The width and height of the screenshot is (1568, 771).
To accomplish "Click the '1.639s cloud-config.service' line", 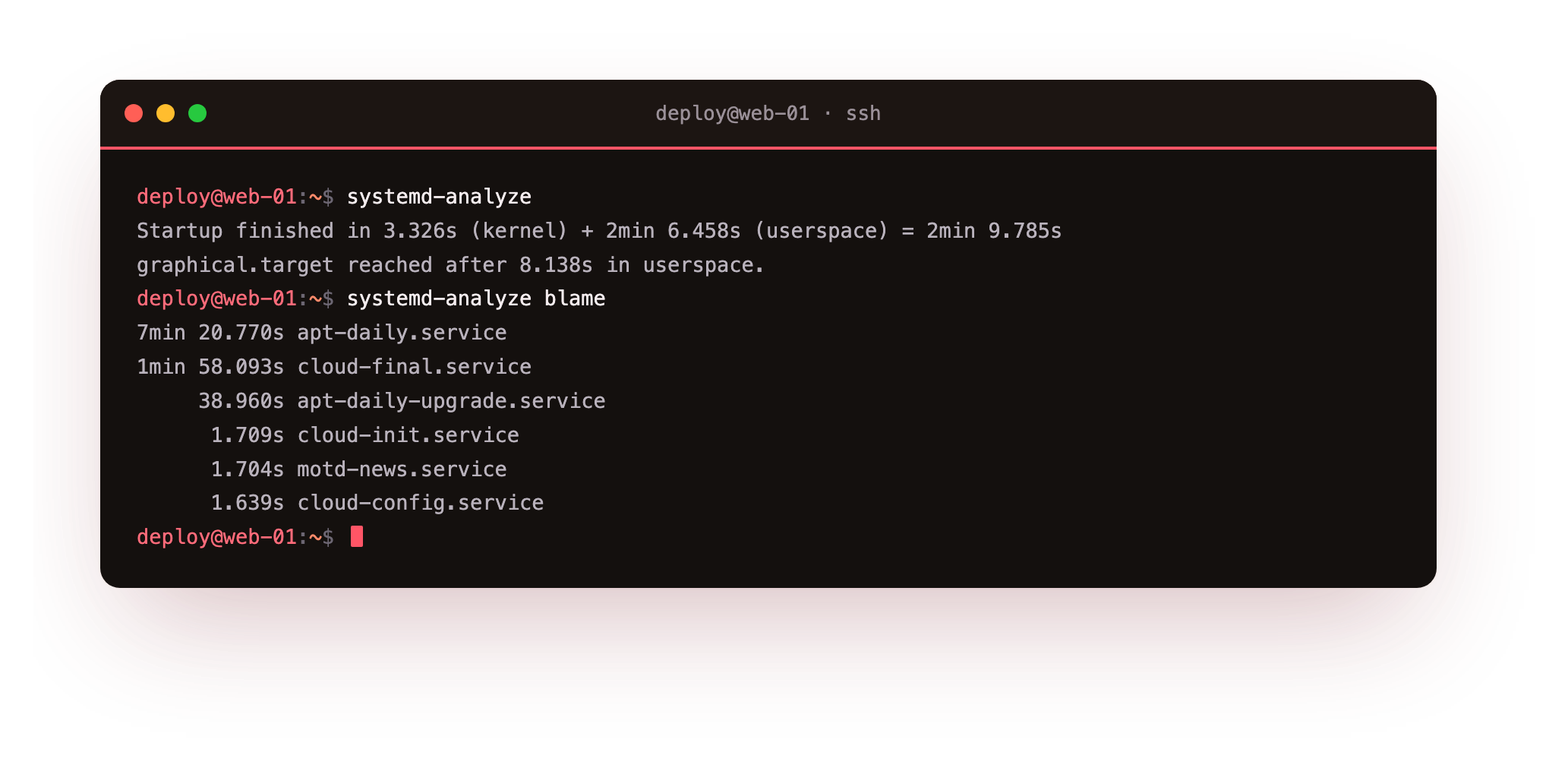I will (x=377, y=503).
